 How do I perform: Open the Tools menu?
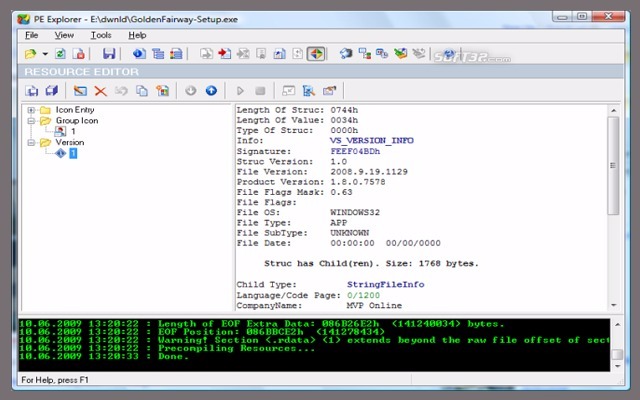tap(101, 35)
